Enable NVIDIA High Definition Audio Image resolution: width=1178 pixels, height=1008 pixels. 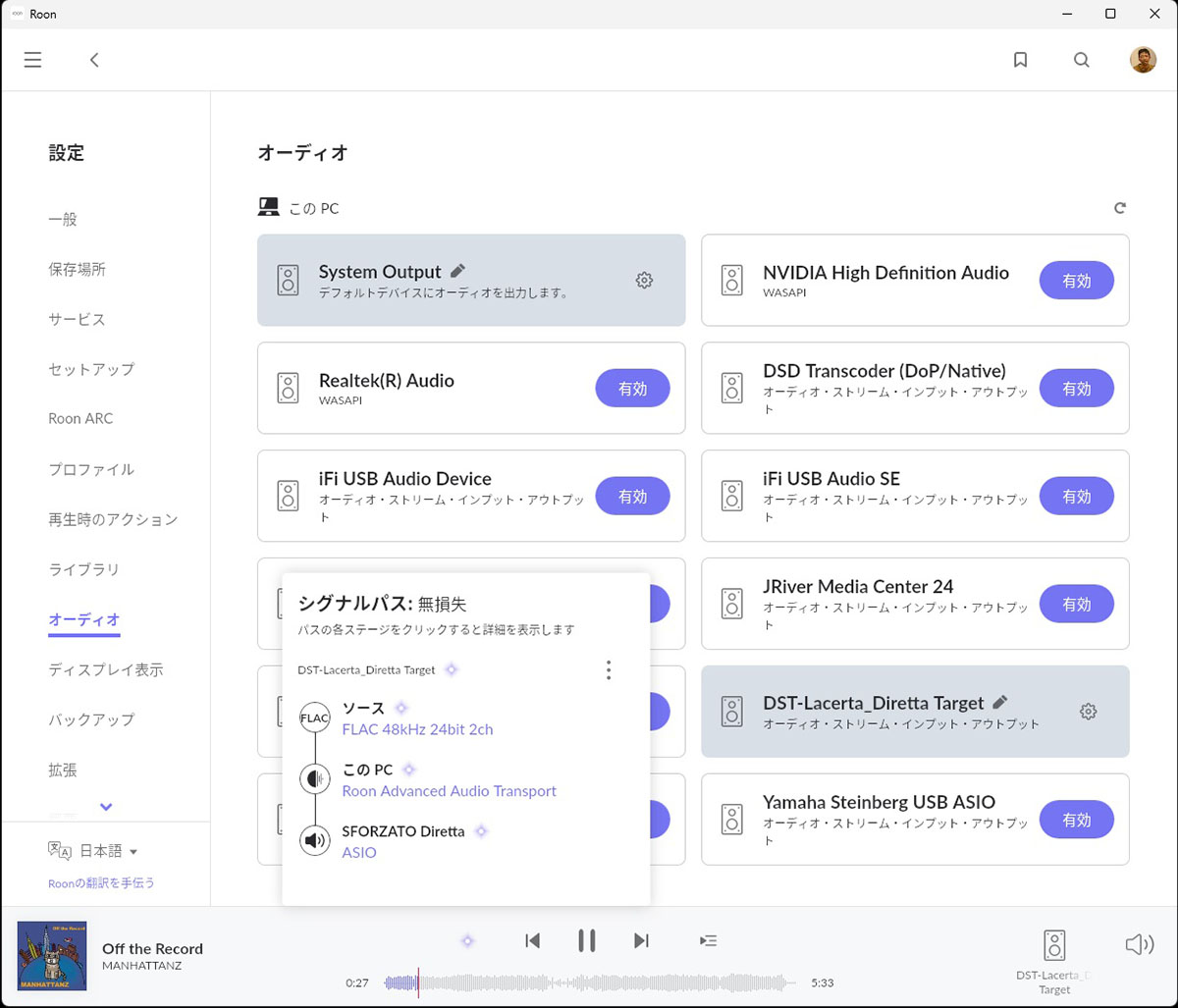click(x=1077, y=281)
